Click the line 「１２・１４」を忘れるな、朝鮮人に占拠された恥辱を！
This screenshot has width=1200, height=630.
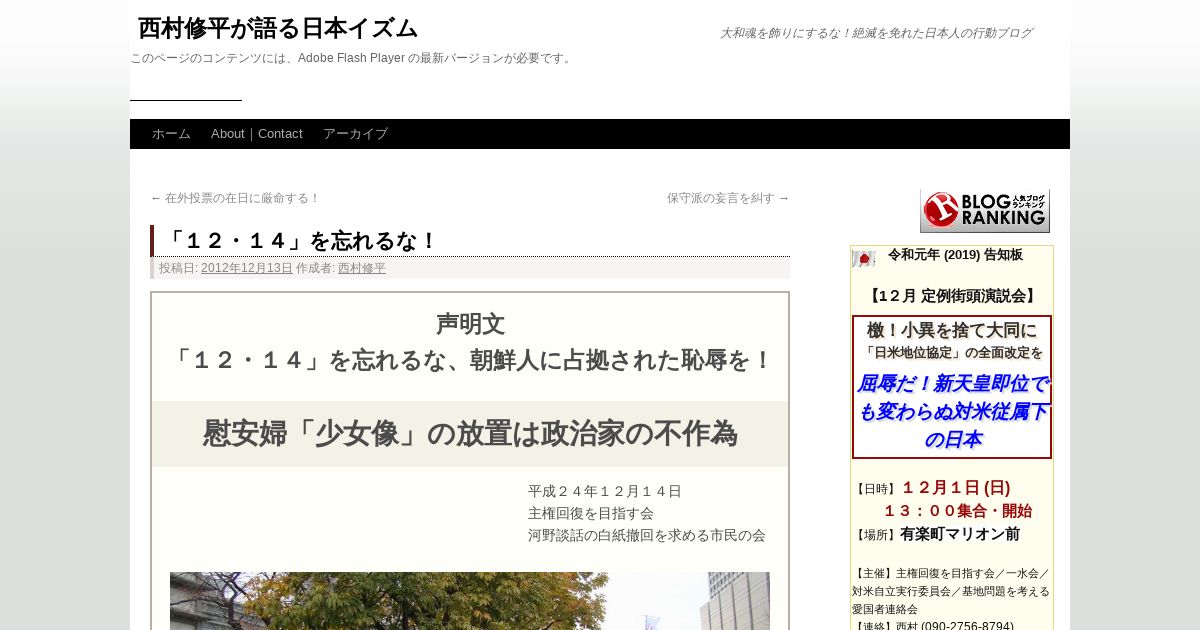click(x=470, y=360)
